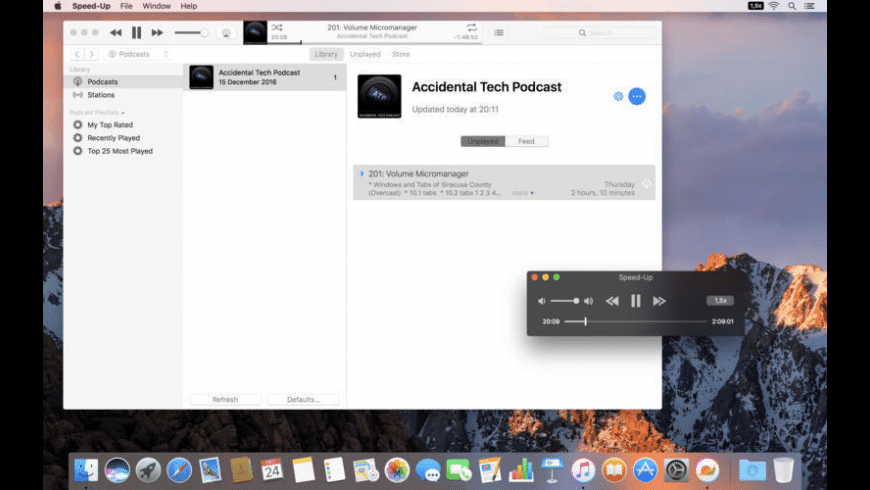Image resolution: width=870 pixels, height=490 pixels.
Task: Open the File menu
Action: point(127,6)
